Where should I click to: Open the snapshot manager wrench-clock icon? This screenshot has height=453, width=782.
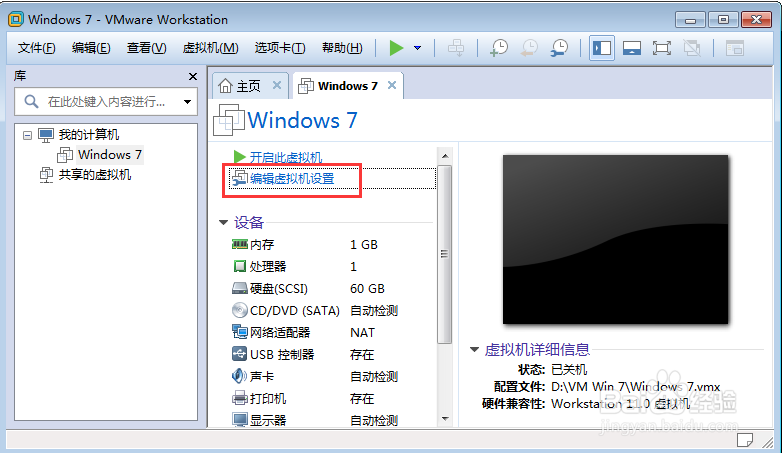[x=559, y=48]
